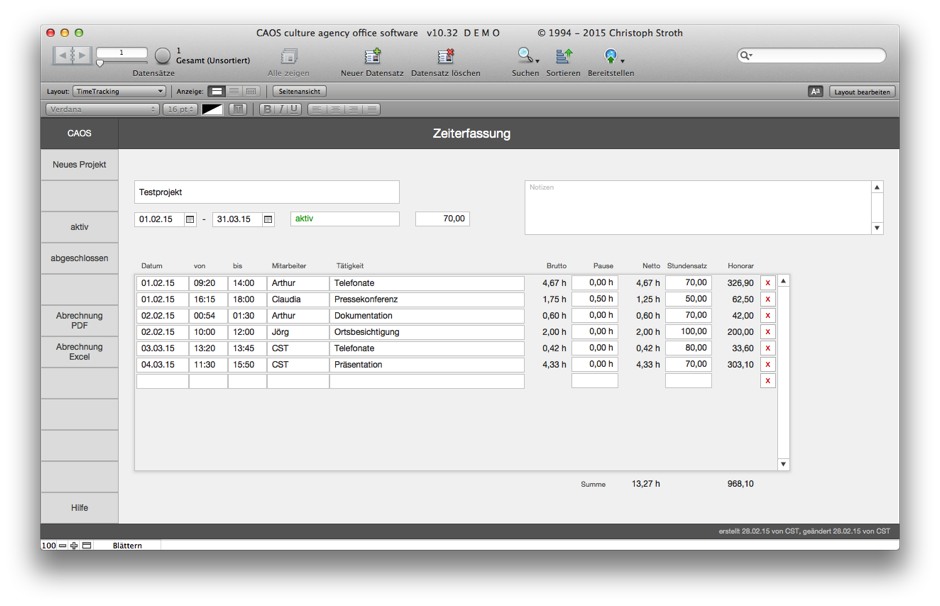Click the found set pie icon
This screenshot has width=940, height=606.
click(x=162, y=56)
